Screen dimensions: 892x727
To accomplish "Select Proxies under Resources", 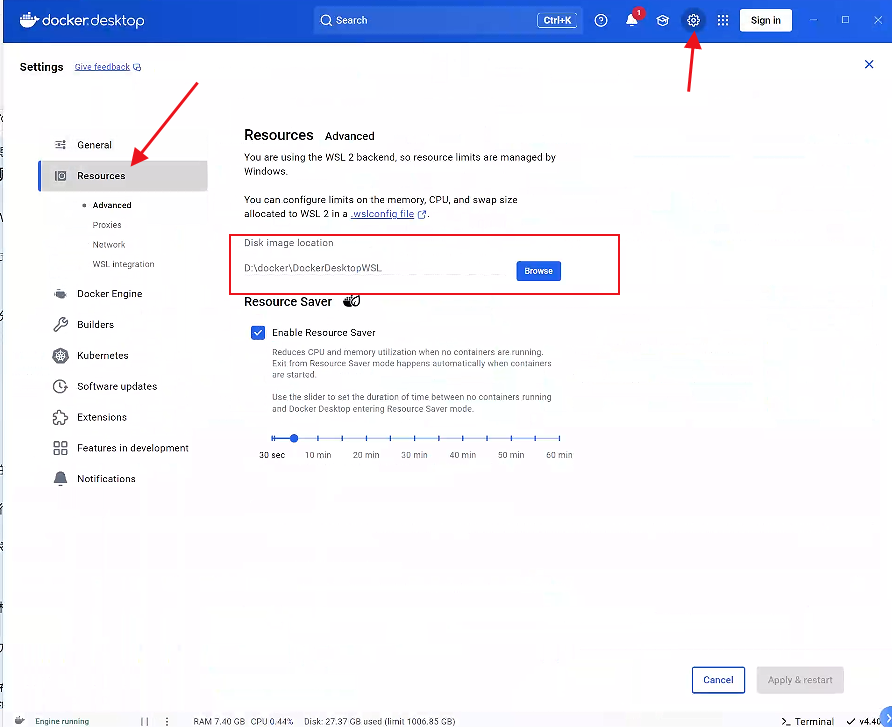I will [107, 225].
